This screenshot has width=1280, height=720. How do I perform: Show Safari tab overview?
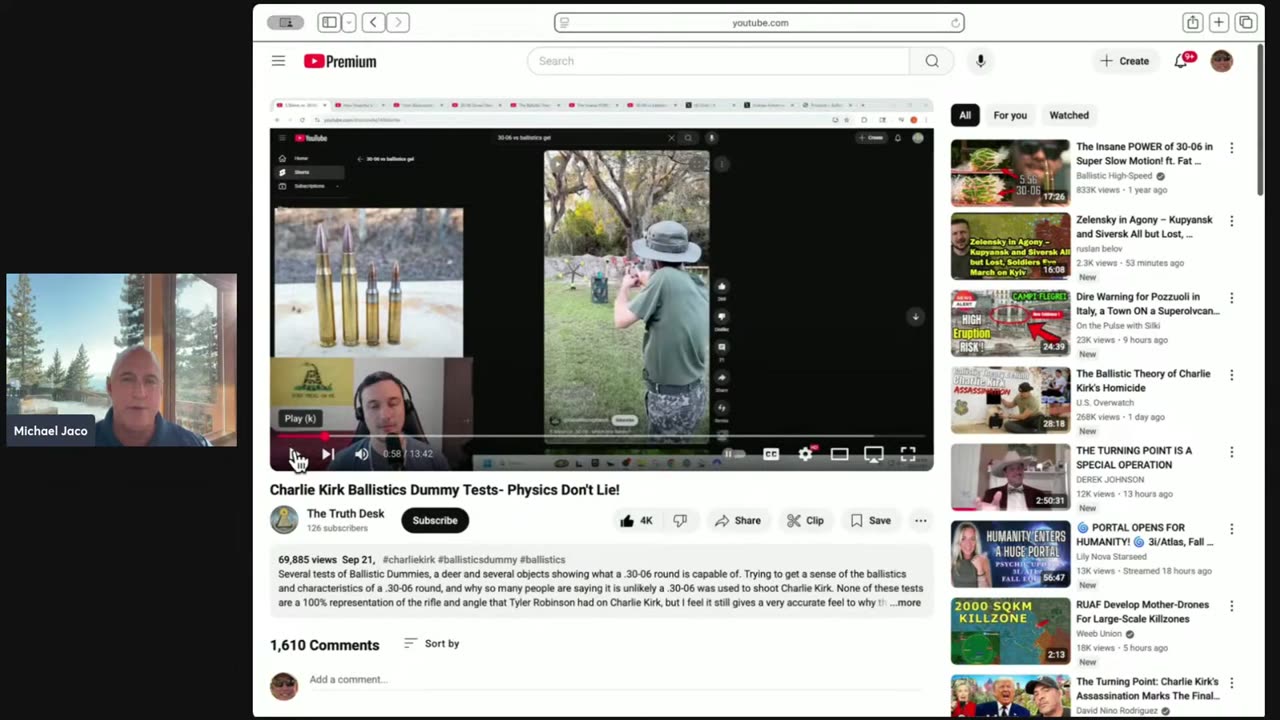coord(1245,22)
